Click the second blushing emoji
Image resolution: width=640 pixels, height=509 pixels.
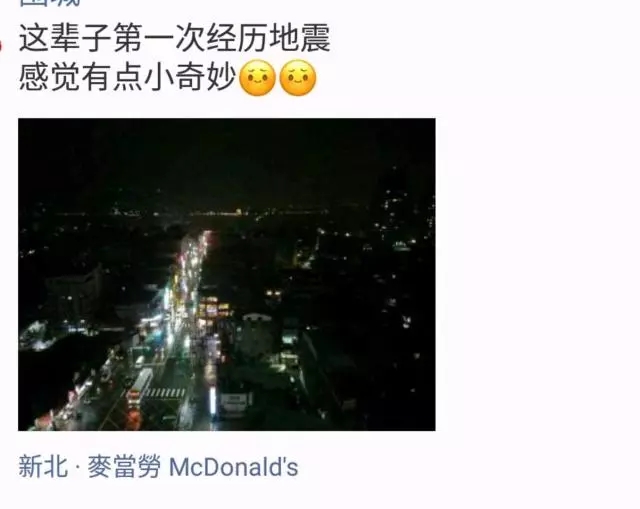point(298,78)
